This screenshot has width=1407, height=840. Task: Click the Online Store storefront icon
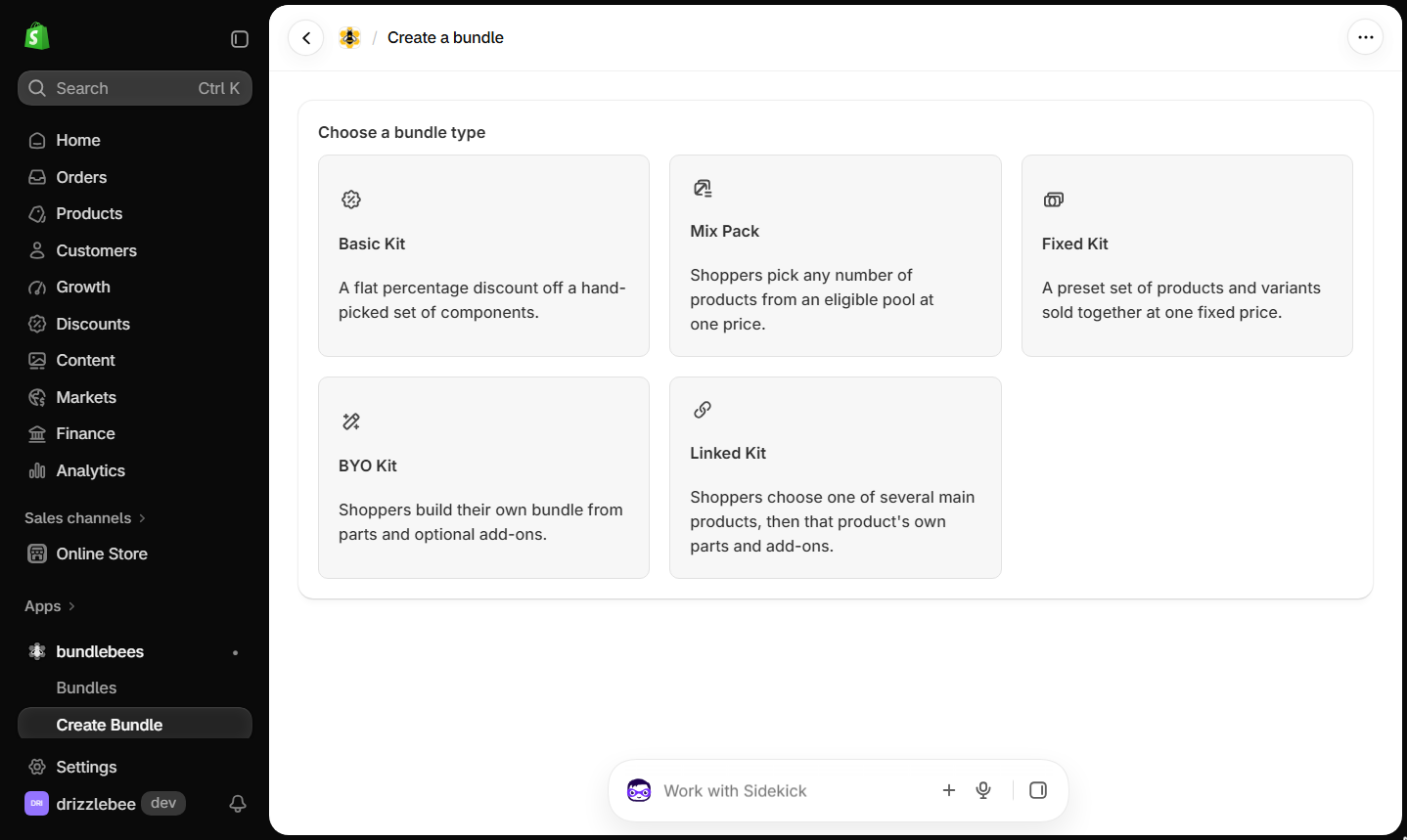point(37,554)
